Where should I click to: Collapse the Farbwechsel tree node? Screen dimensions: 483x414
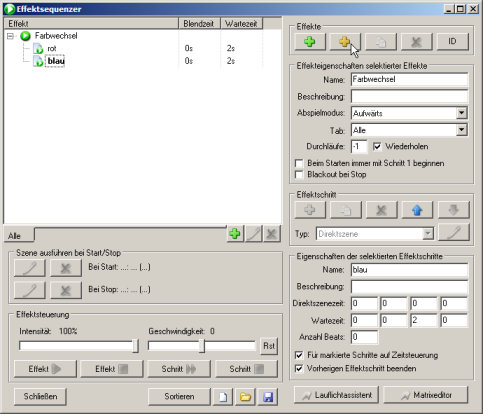(10, 36)
